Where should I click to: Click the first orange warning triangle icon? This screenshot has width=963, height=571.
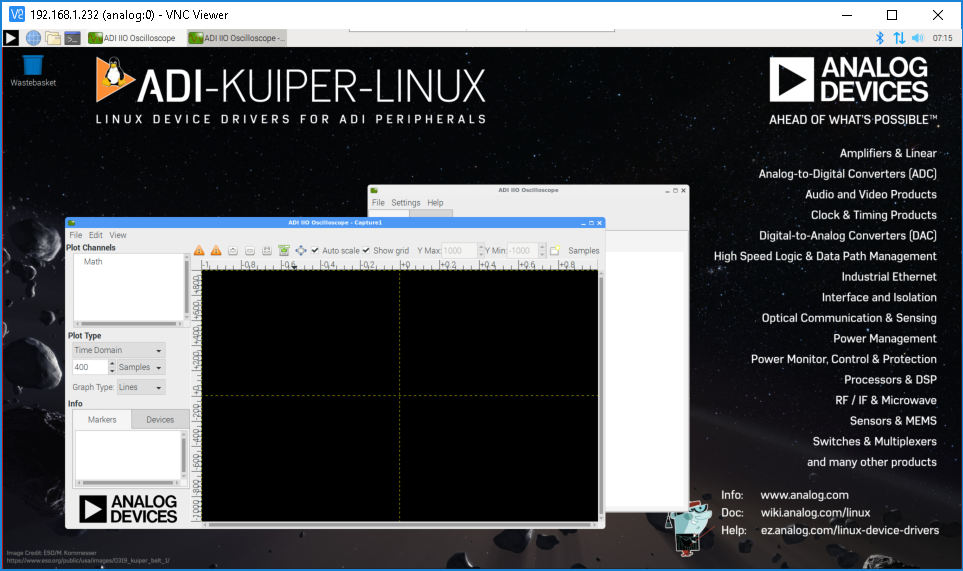click(199, 250)
